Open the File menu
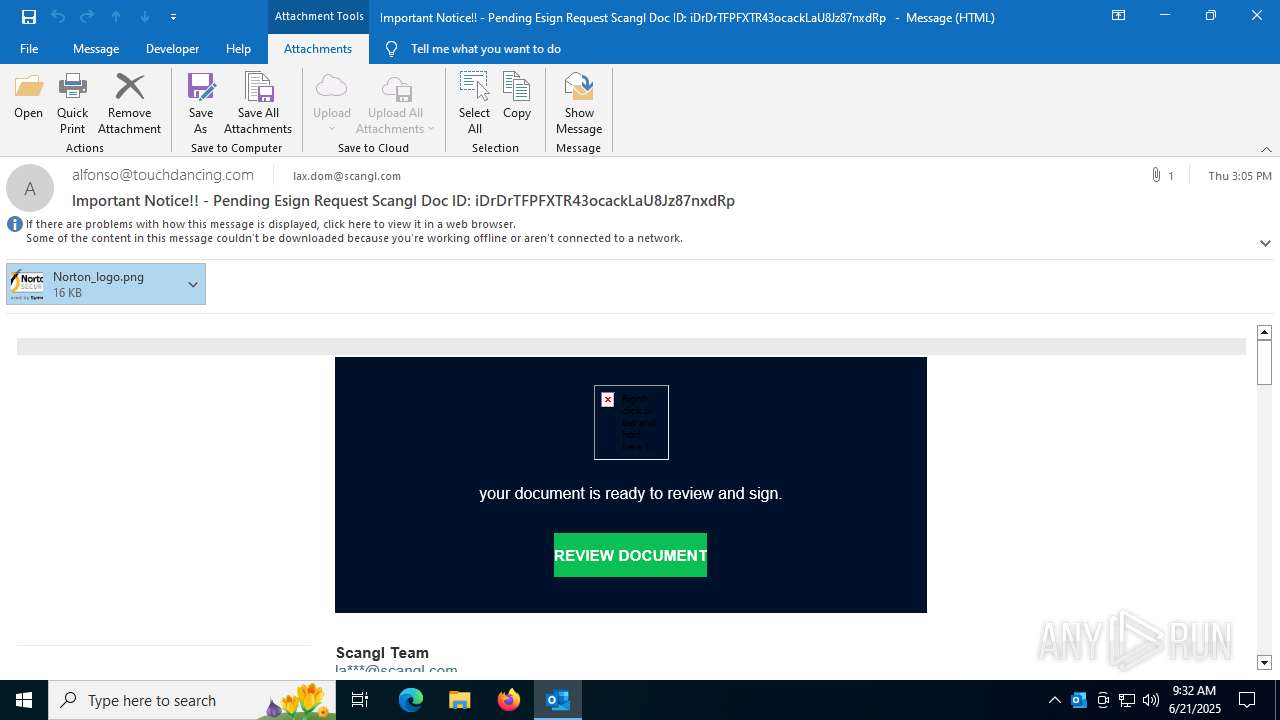The height and width of the screenshot is (720, 1280). point(29,49)
